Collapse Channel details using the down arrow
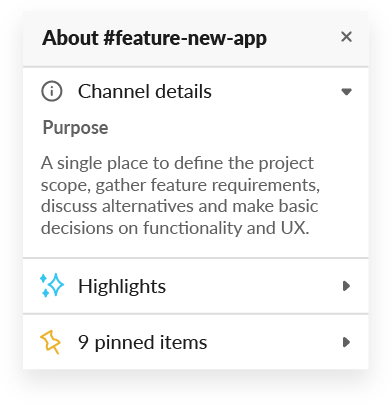The height and width of the screenshot is (404, 392). (347, 92)
